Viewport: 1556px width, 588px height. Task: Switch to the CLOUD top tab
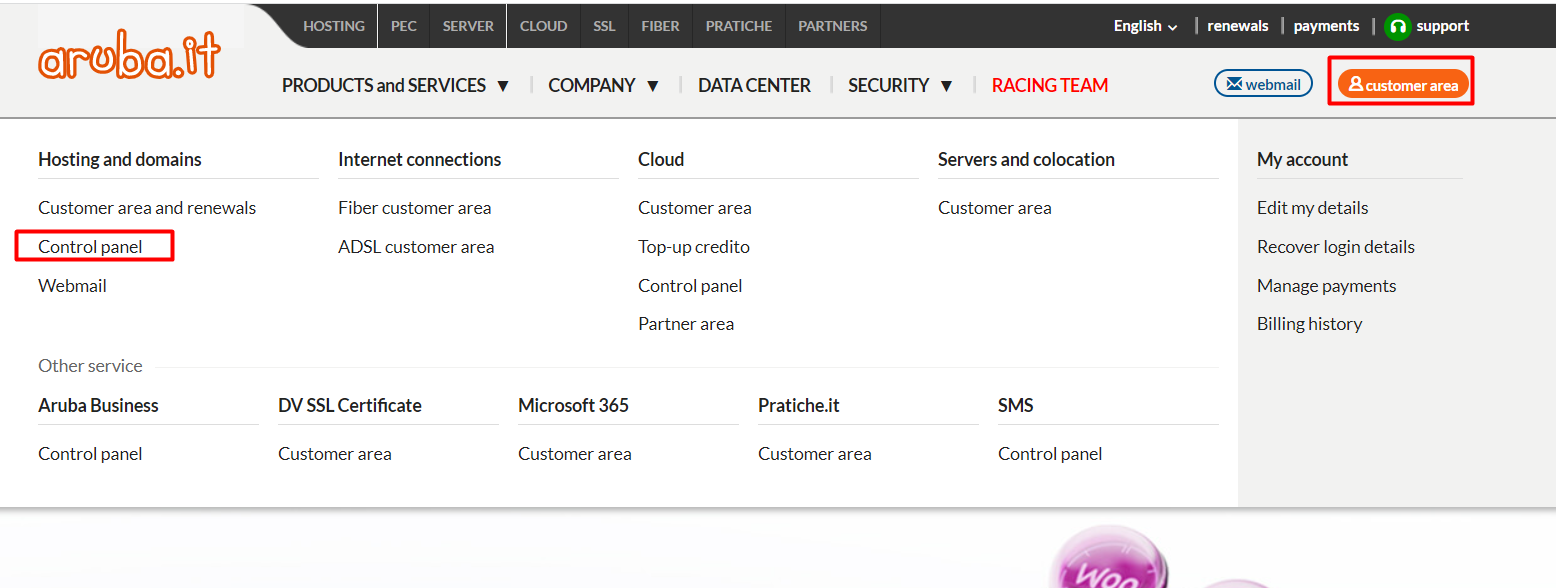(543, 26)
